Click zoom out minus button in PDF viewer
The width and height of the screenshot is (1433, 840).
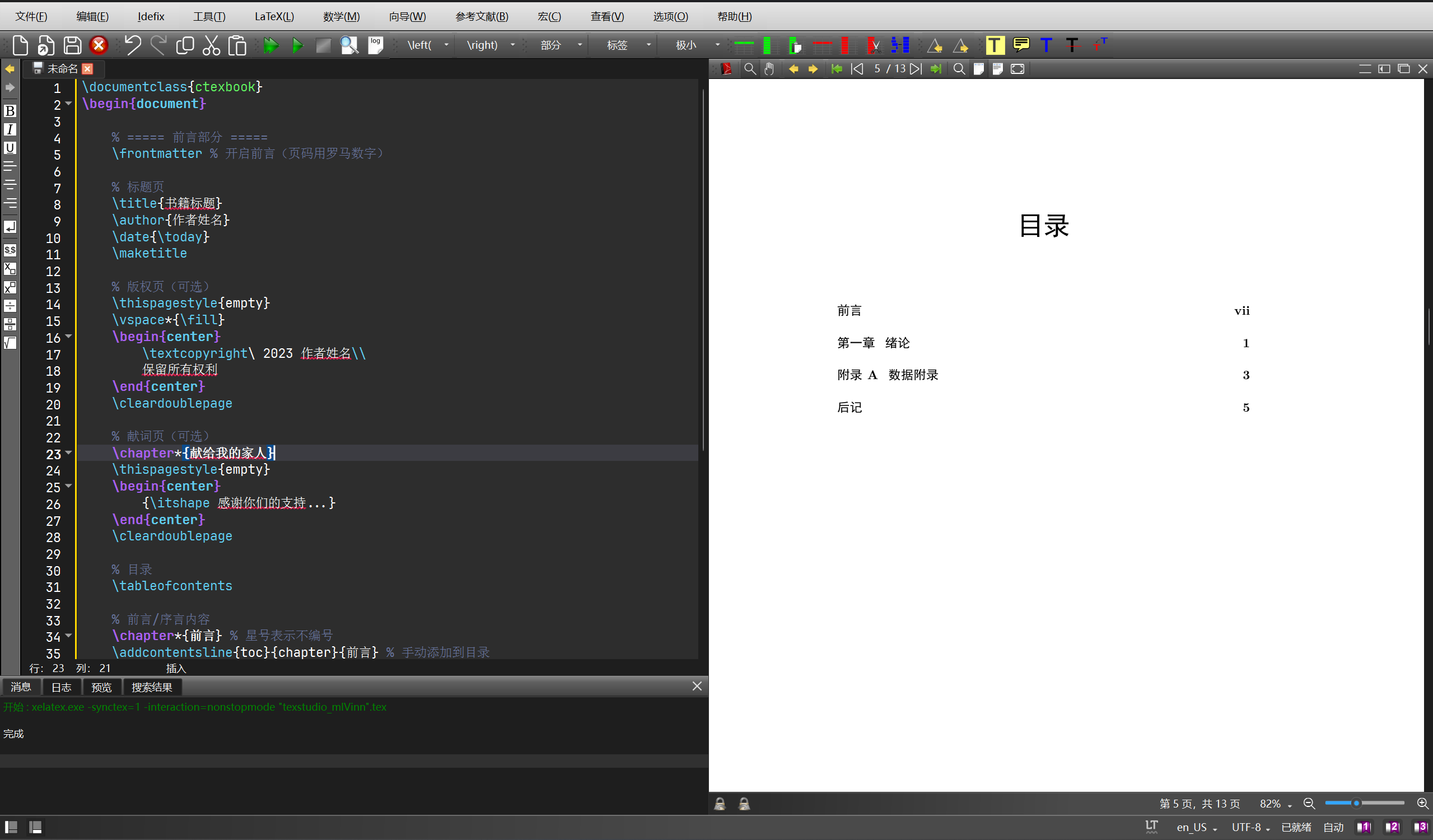[x=1309, y=804]
